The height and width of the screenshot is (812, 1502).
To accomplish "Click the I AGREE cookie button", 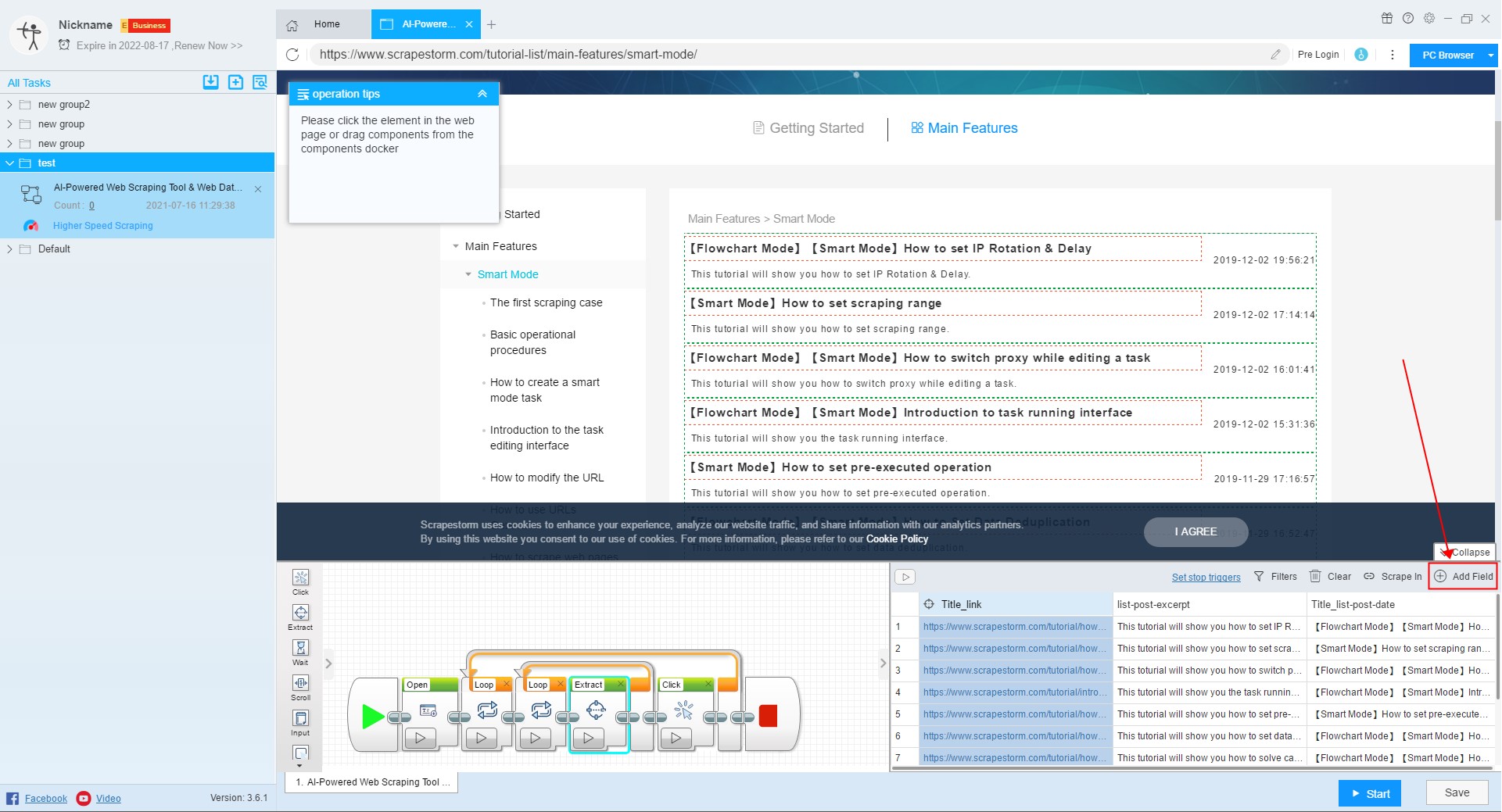I will [x=1195, y=532].
